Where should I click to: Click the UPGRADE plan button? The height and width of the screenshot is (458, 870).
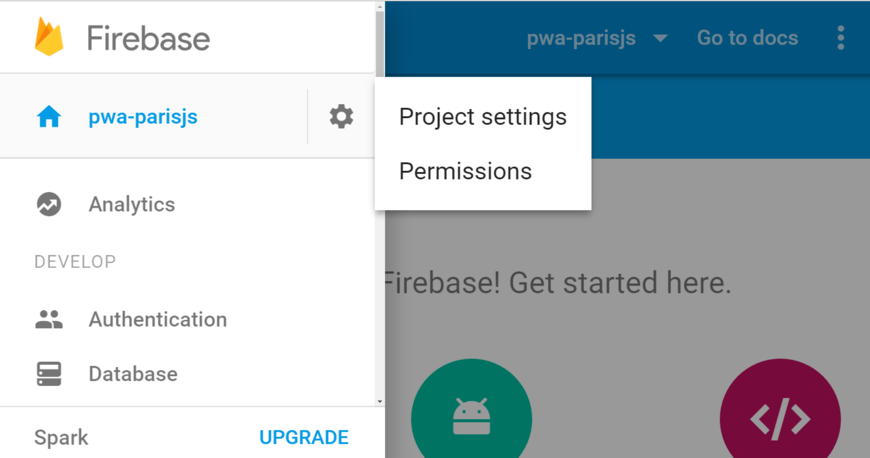coord(304,437)
